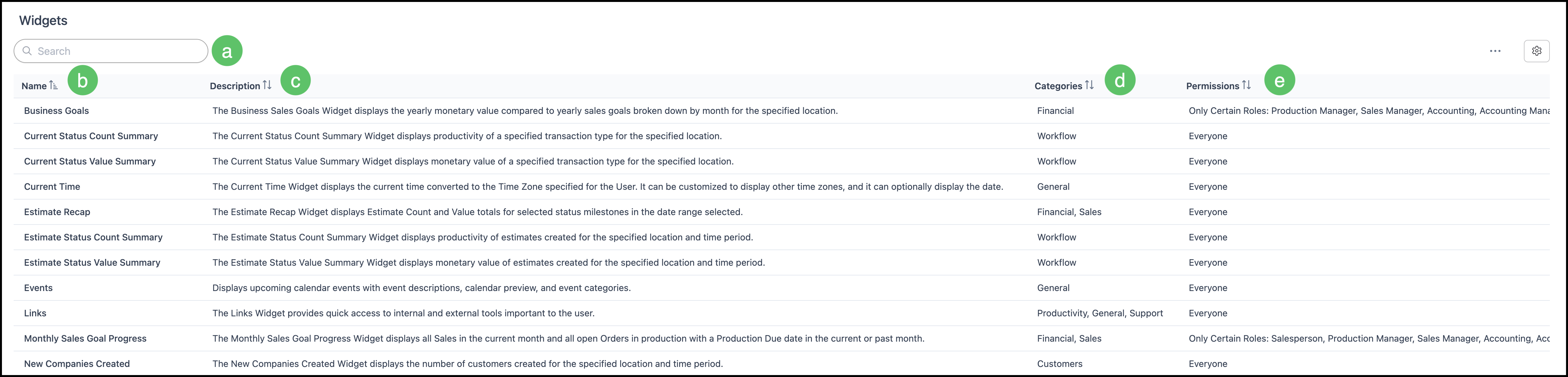This screenshot has width=1568, height=377.
Task: Select the Current Time widget
Action: tap(781, 187)
